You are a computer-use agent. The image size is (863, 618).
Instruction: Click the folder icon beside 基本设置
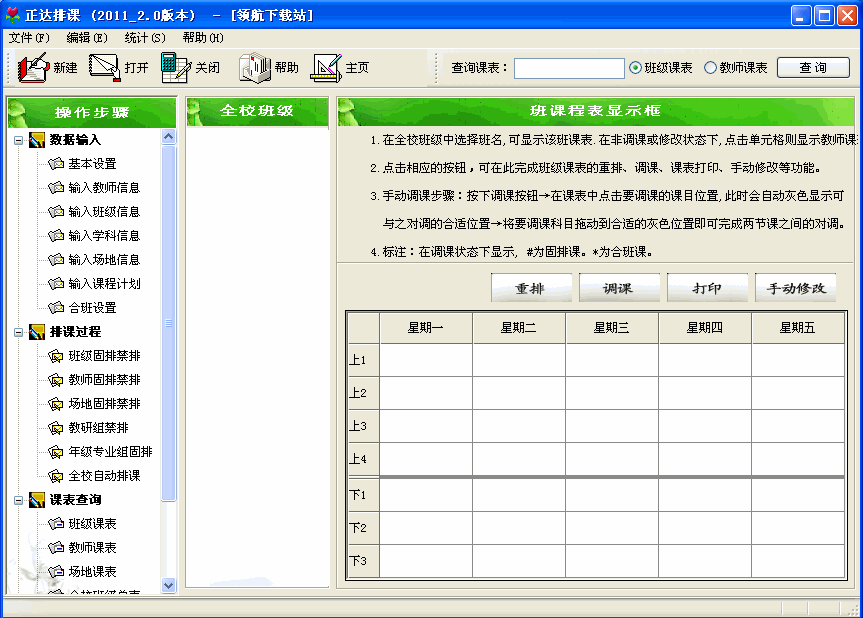pyautogui.click(x=56, y=163)
